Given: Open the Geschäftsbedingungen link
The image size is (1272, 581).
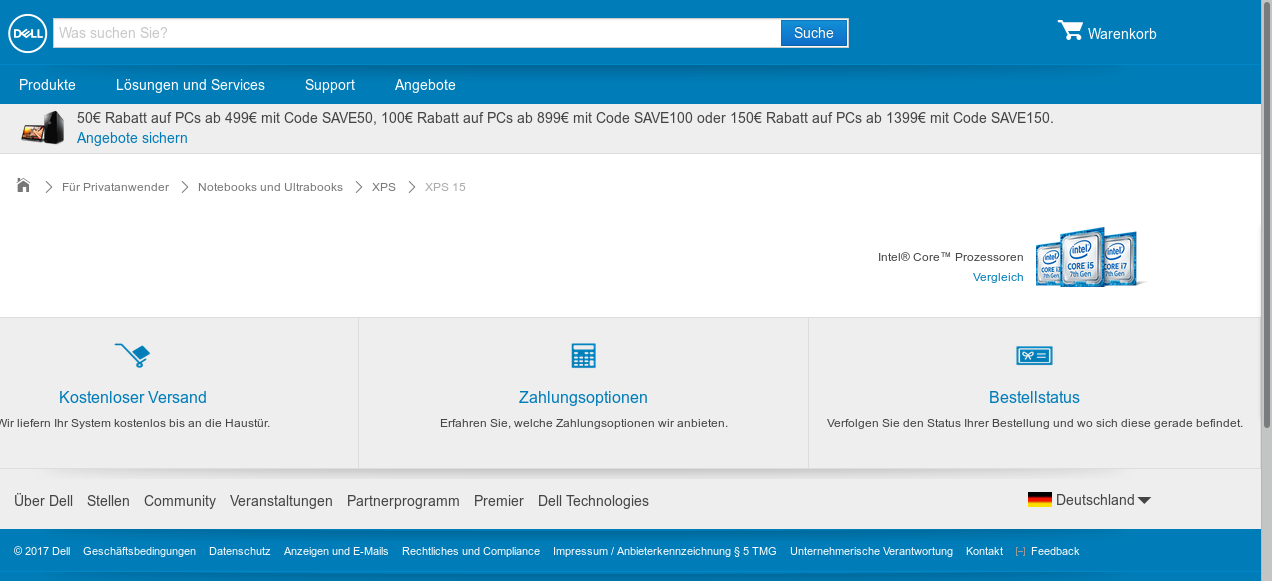Looking at the screenshot, I should pos(139,552).
